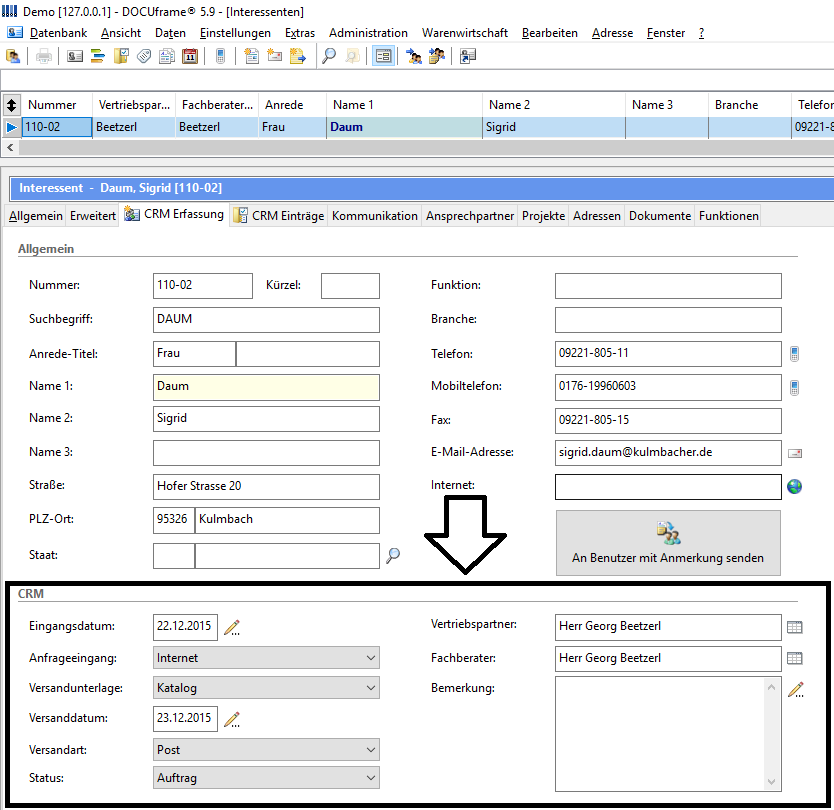This screenshot has width=834, height=810.
Task: Click the dial icon beside Mobiltelefon field
Action: (794, 388)
